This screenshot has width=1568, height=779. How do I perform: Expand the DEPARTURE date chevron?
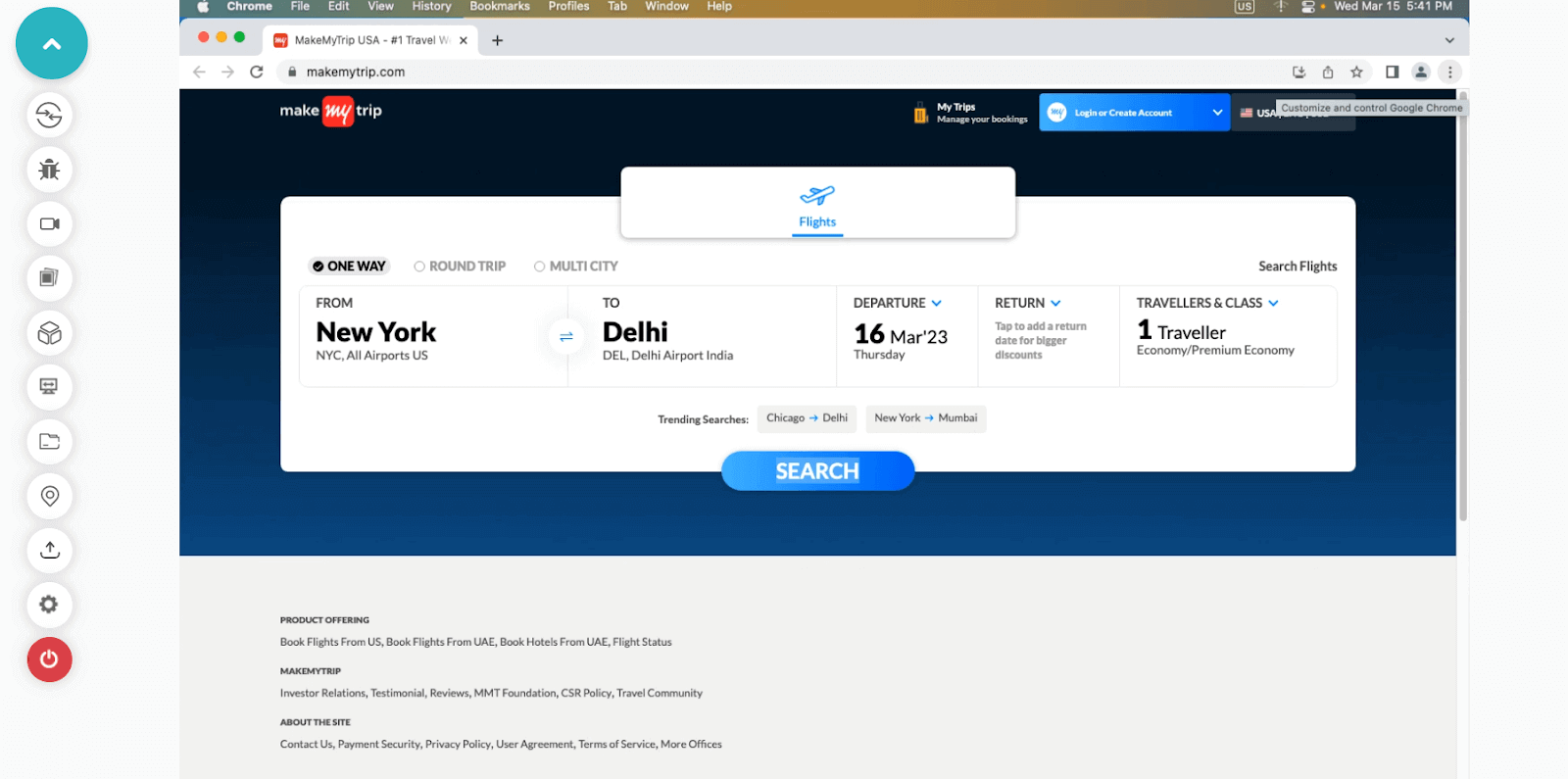(937, 304)
